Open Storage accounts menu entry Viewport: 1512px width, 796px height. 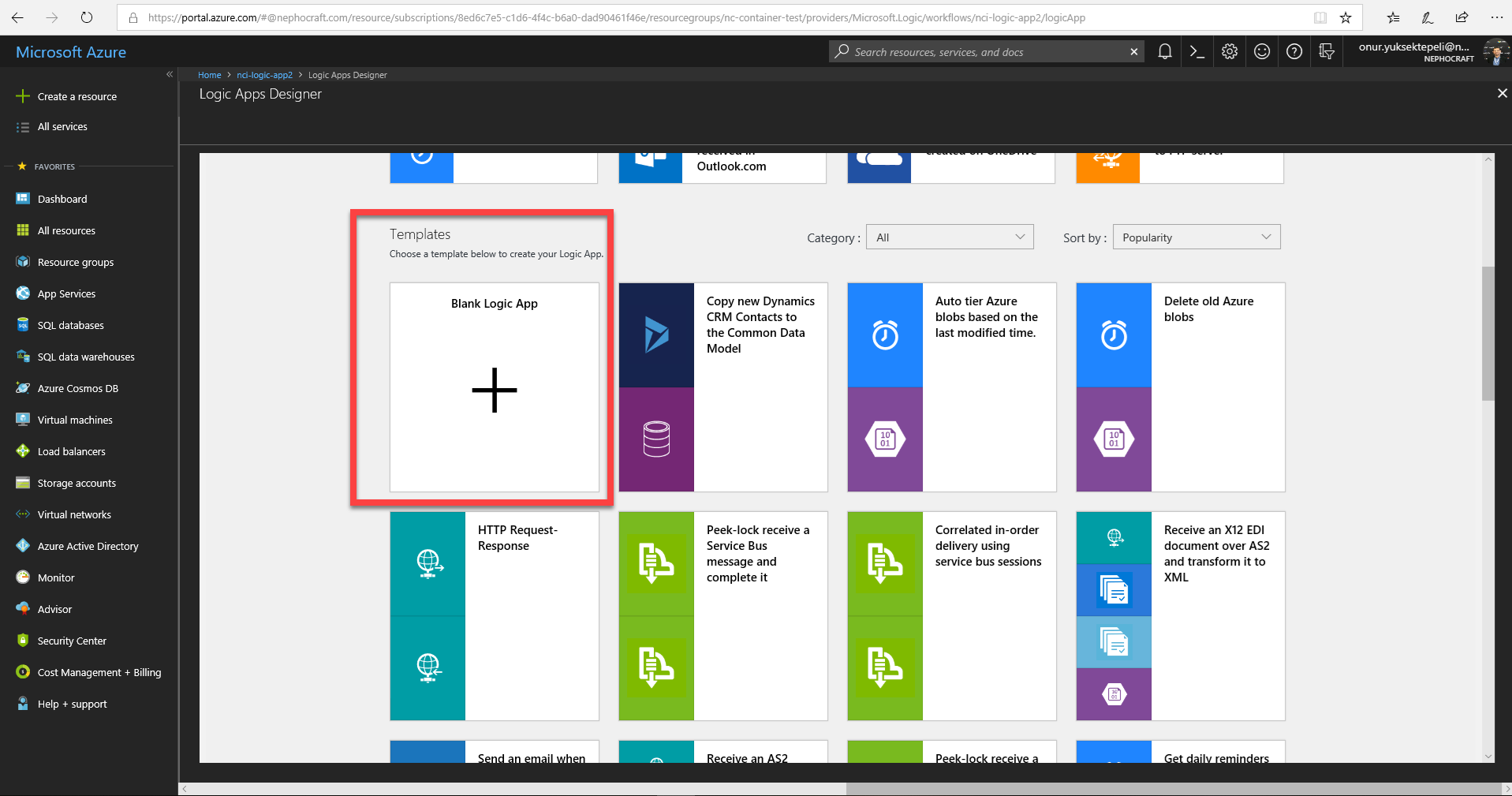(x=77, y=483)
